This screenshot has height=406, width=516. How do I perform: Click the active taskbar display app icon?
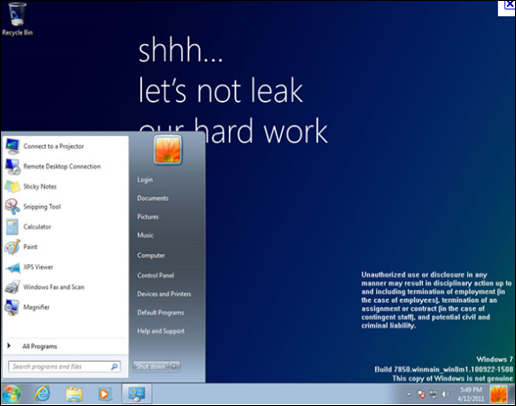click(137, 394)
